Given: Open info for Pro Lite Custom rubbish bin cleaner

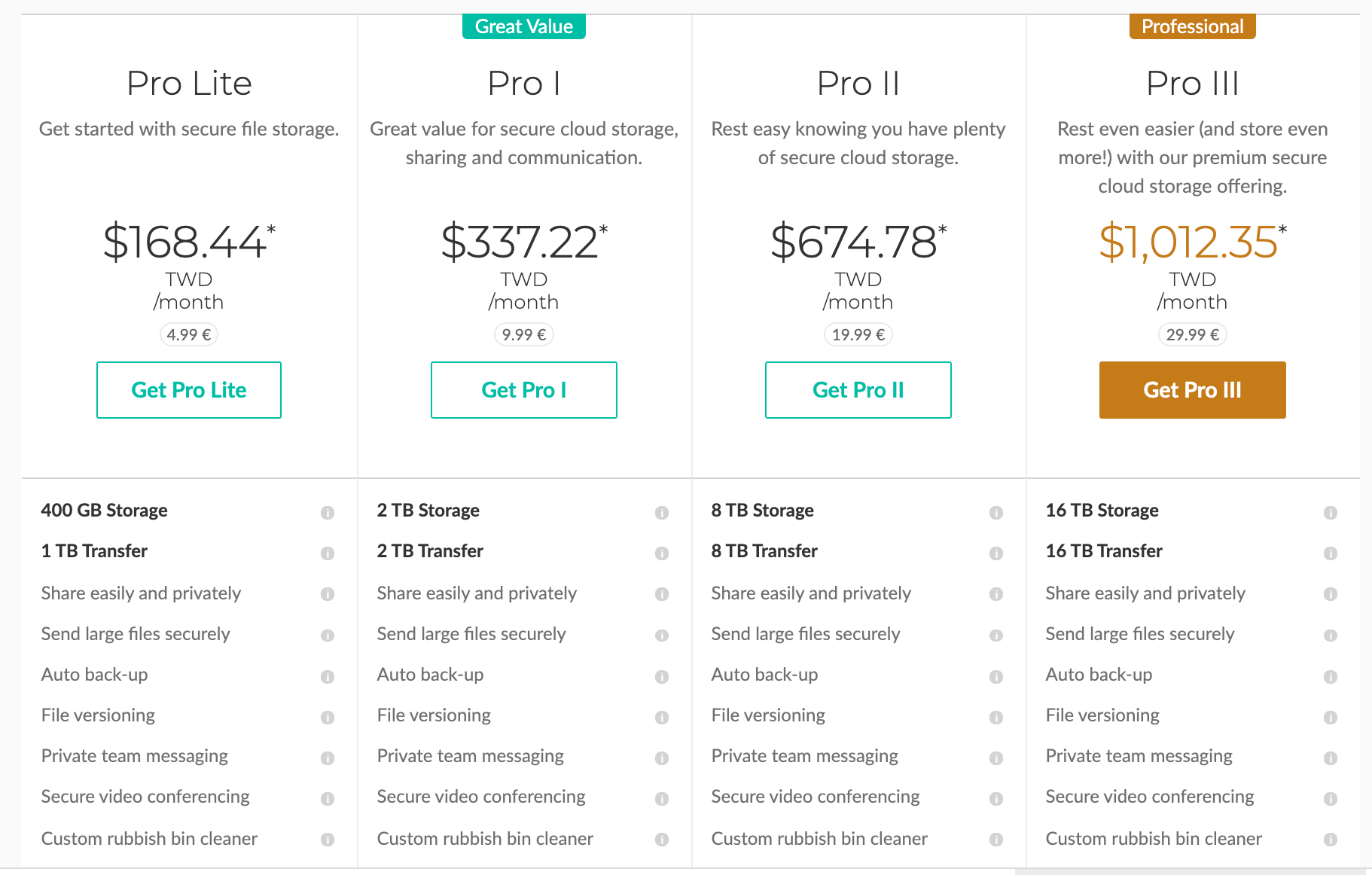Looking at the screenshot, I should pos(328,839).
